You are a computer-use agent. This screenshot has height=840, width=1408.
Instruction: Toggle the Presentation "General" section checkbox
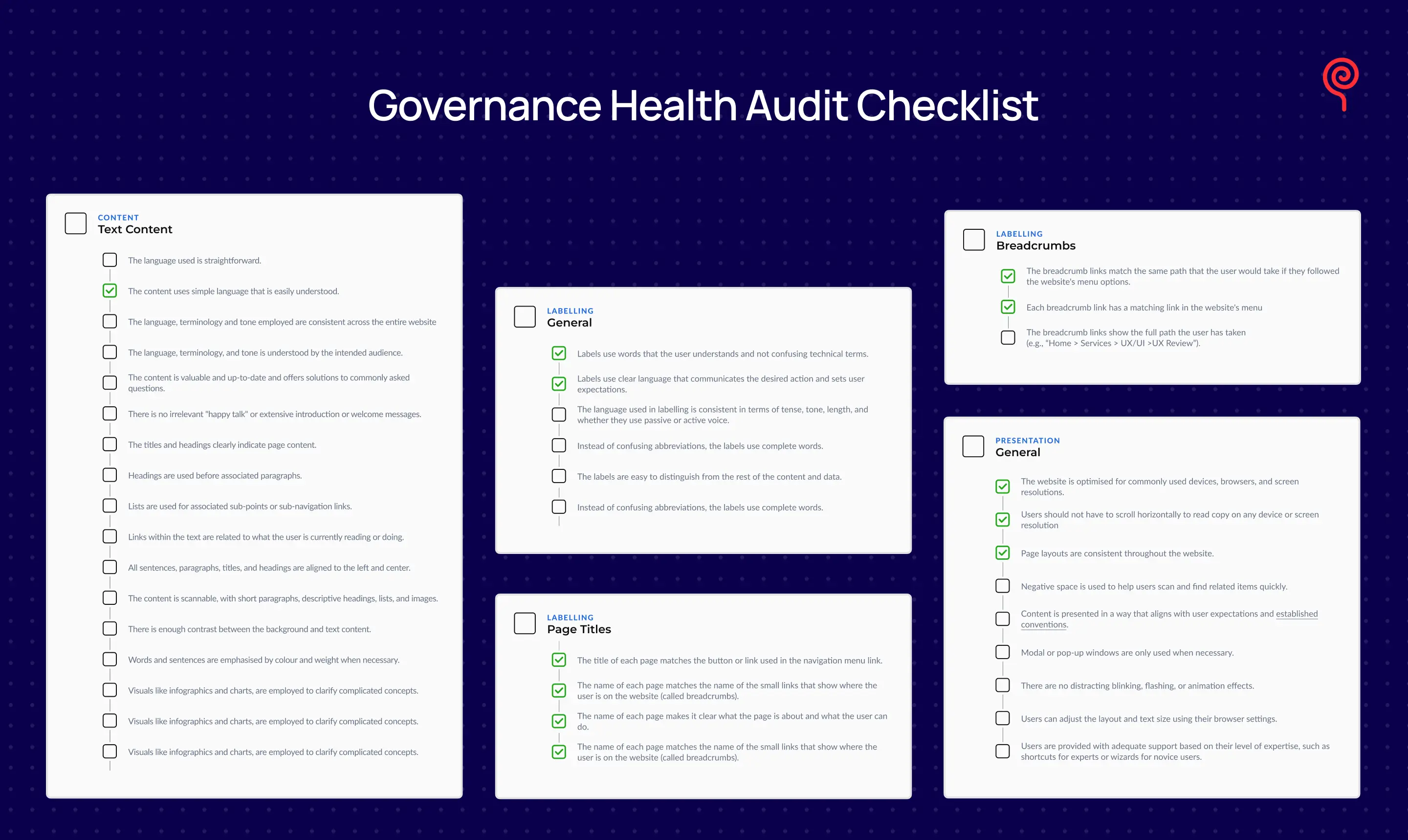(973, 446)
